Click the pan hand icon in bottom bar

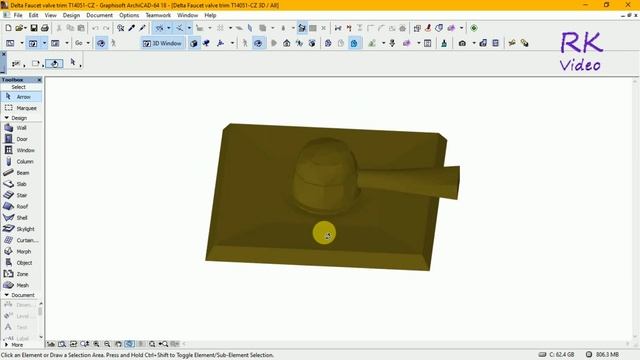click(x=118, y=344)
